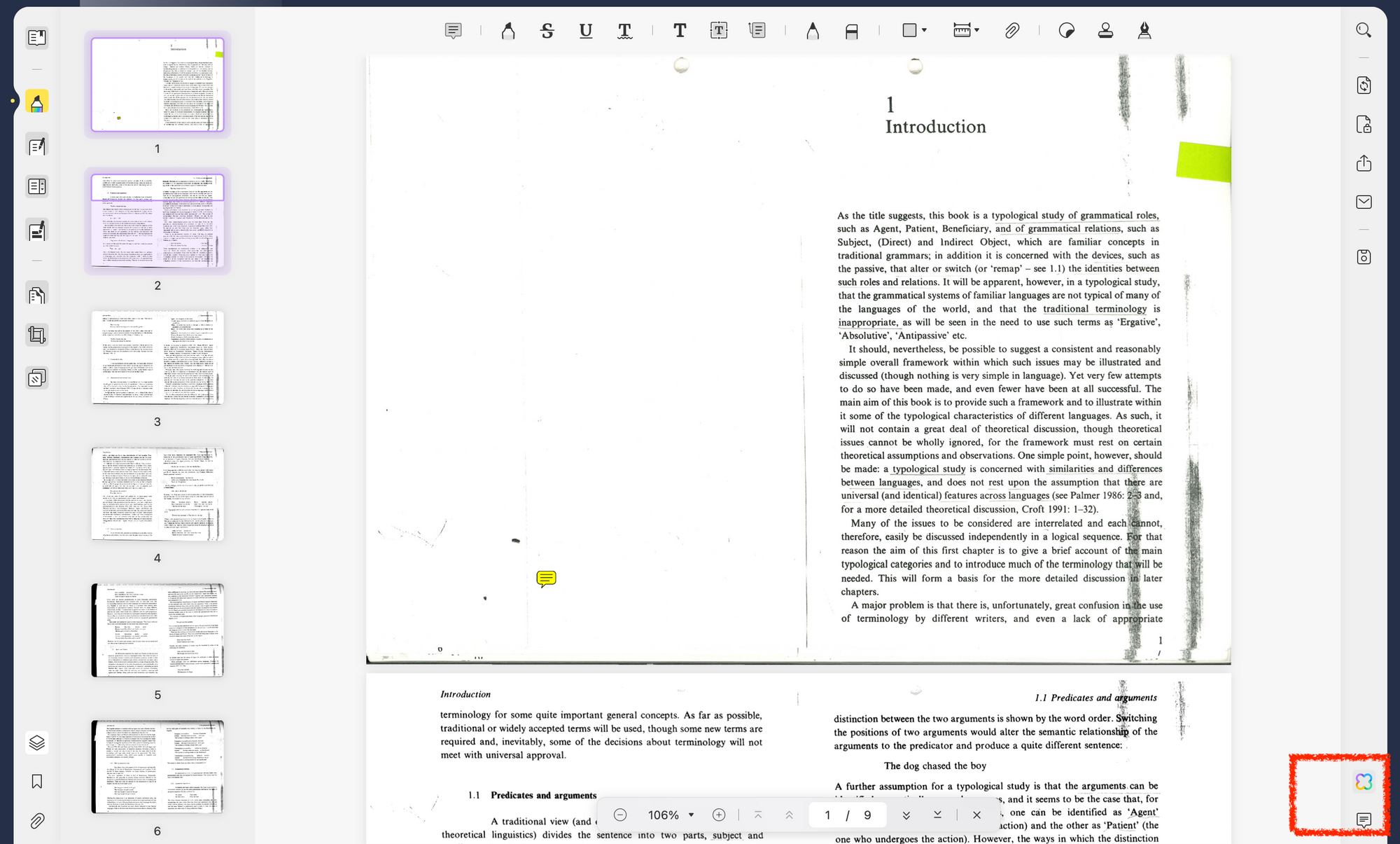This screenshot has height=844, width=1400.
Task: Select the Eraser tool
Action: pos(851,30)
